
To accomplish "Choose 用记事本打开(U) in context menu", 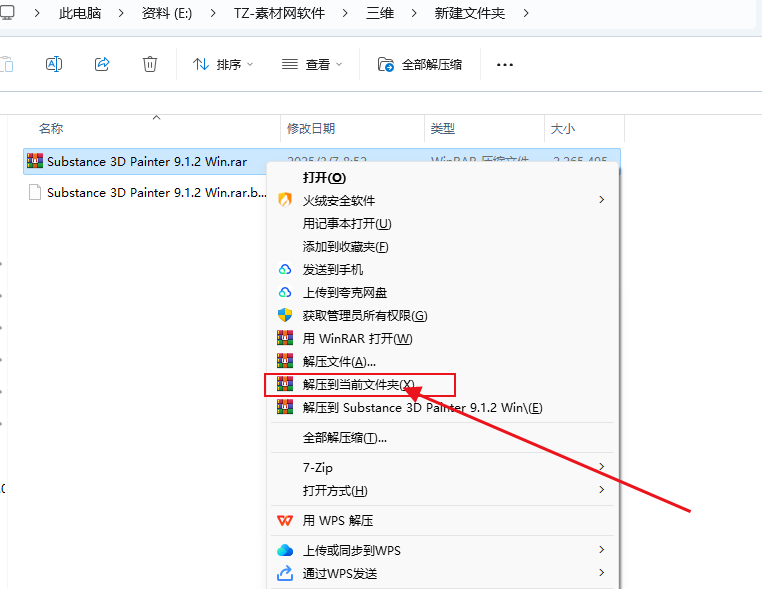I will coord(347,224).
